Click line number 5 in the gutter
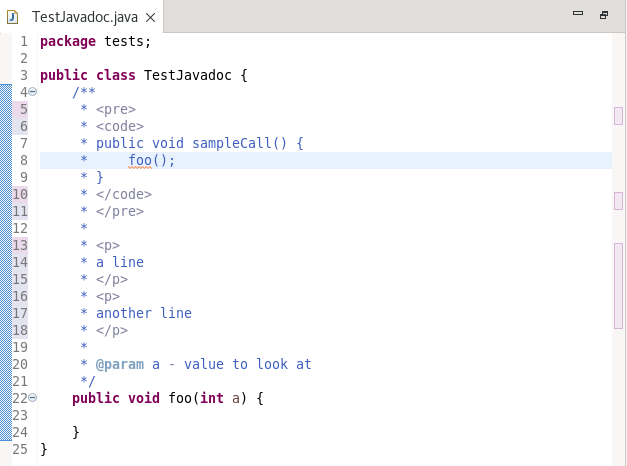 click(x=24, y=109)
